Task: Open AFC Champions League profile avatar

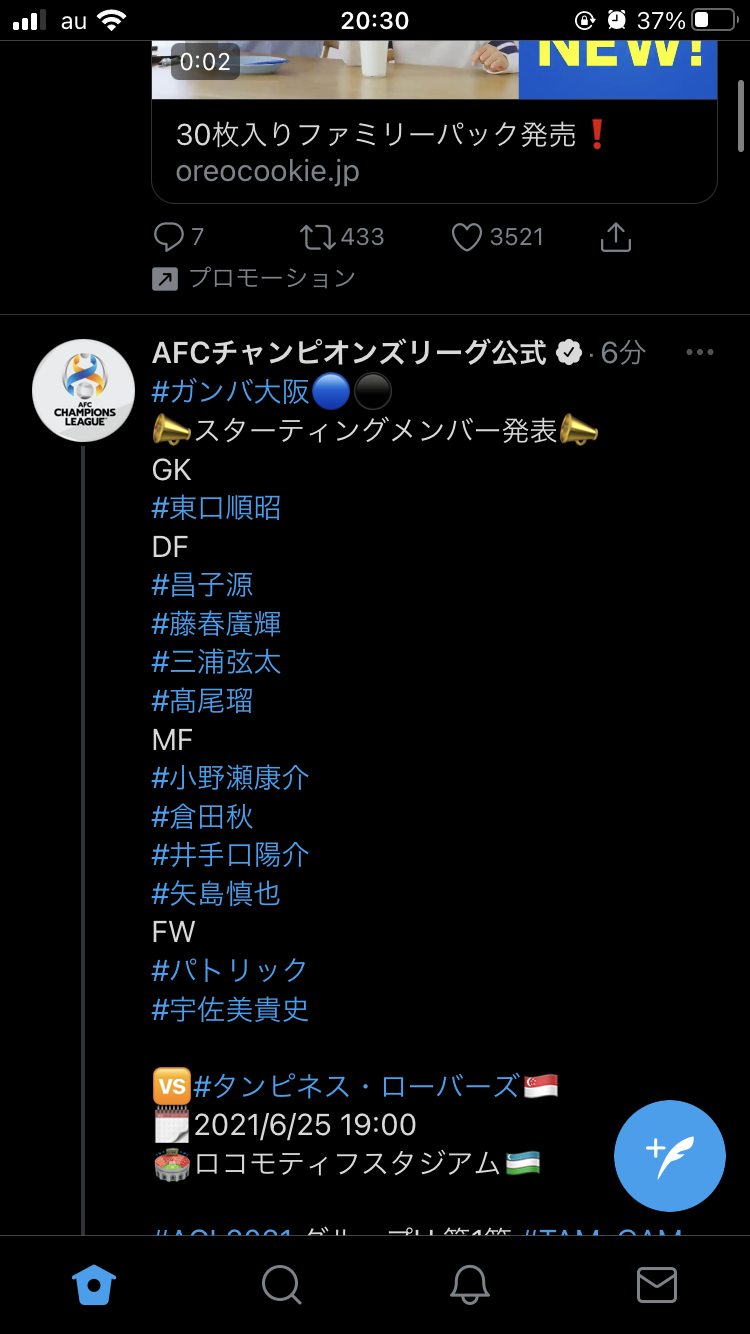Action: pos(84,390)
